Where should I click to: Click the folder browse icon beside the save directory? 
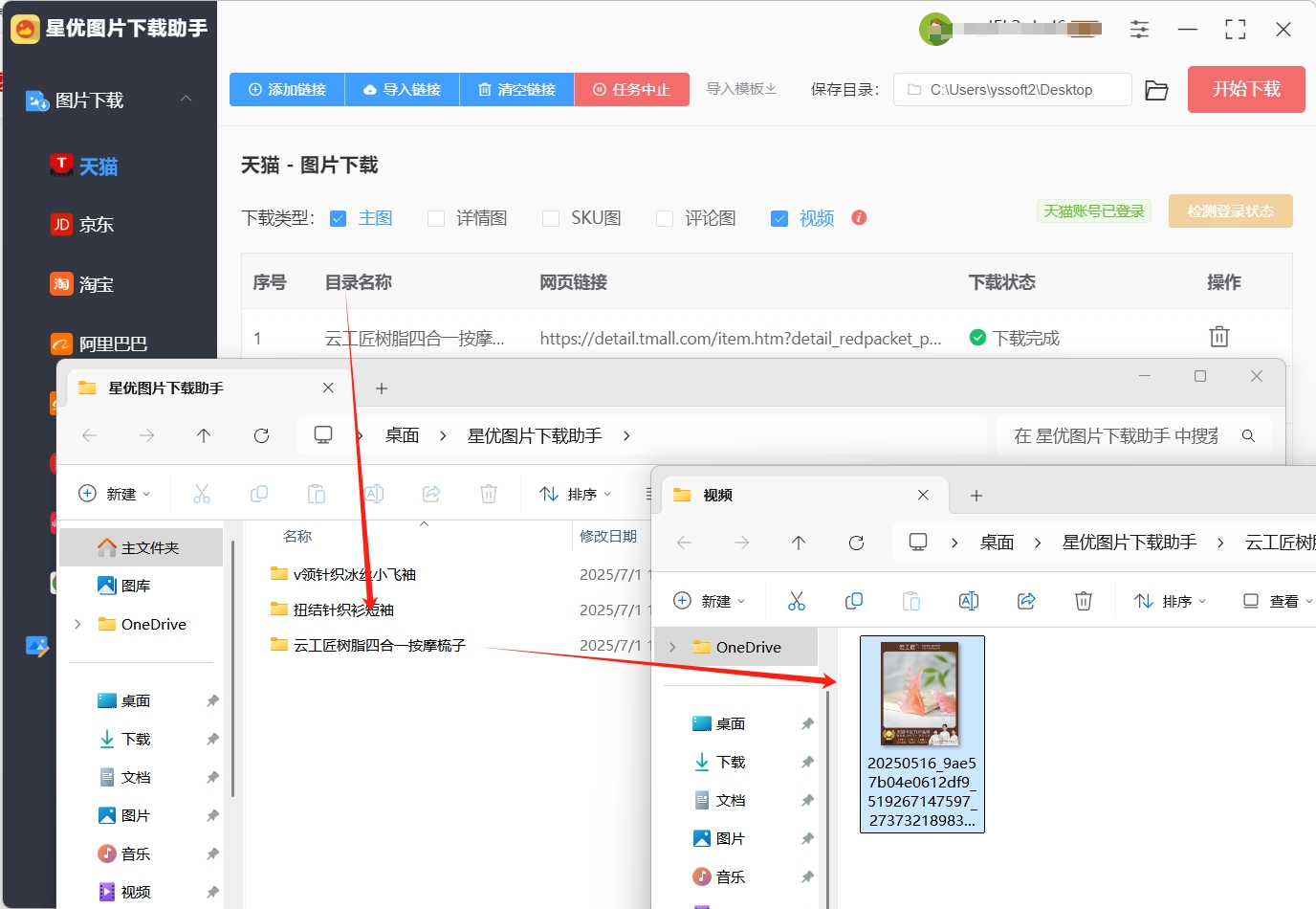pos(1156,90)
